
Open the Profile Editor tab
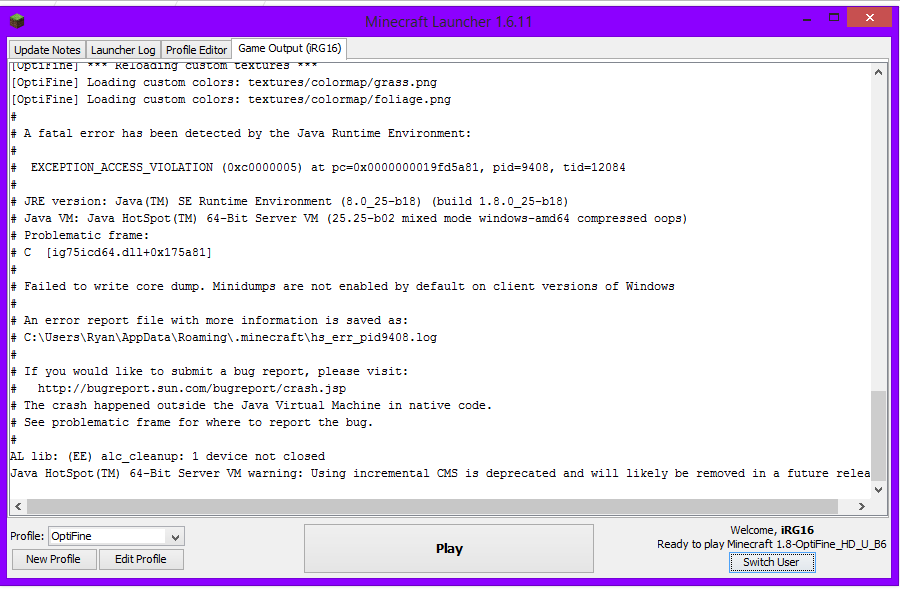[x=196, y=50]
